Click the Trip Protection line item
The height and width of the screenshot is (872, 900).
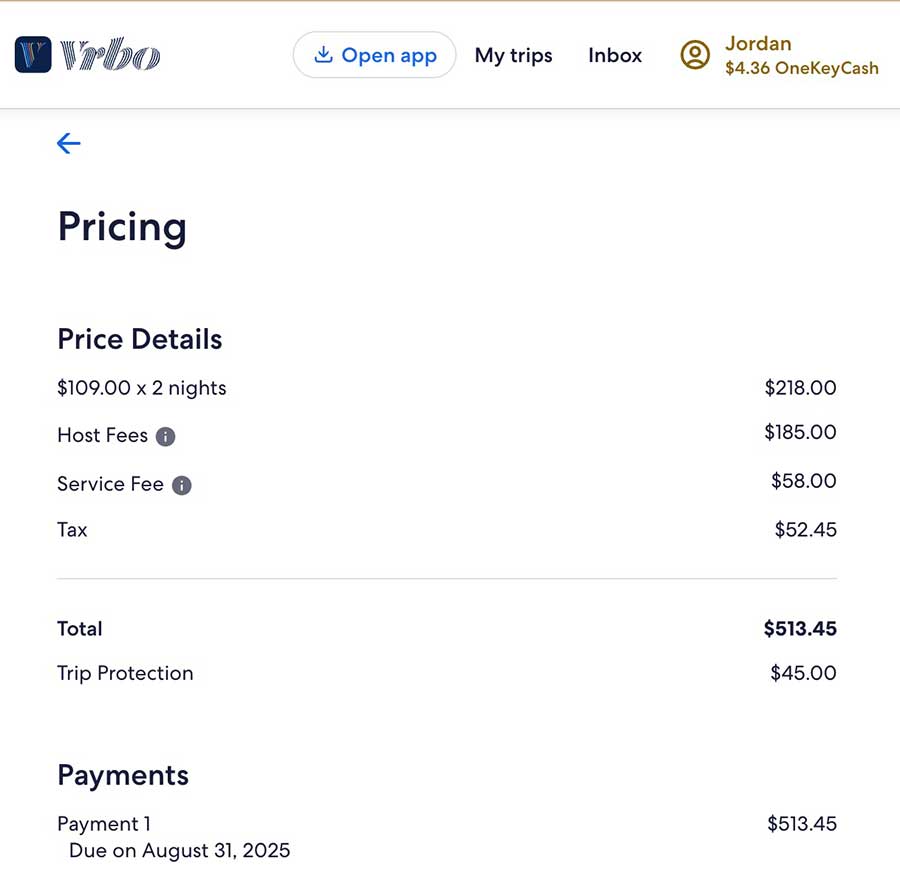point(126,673)
